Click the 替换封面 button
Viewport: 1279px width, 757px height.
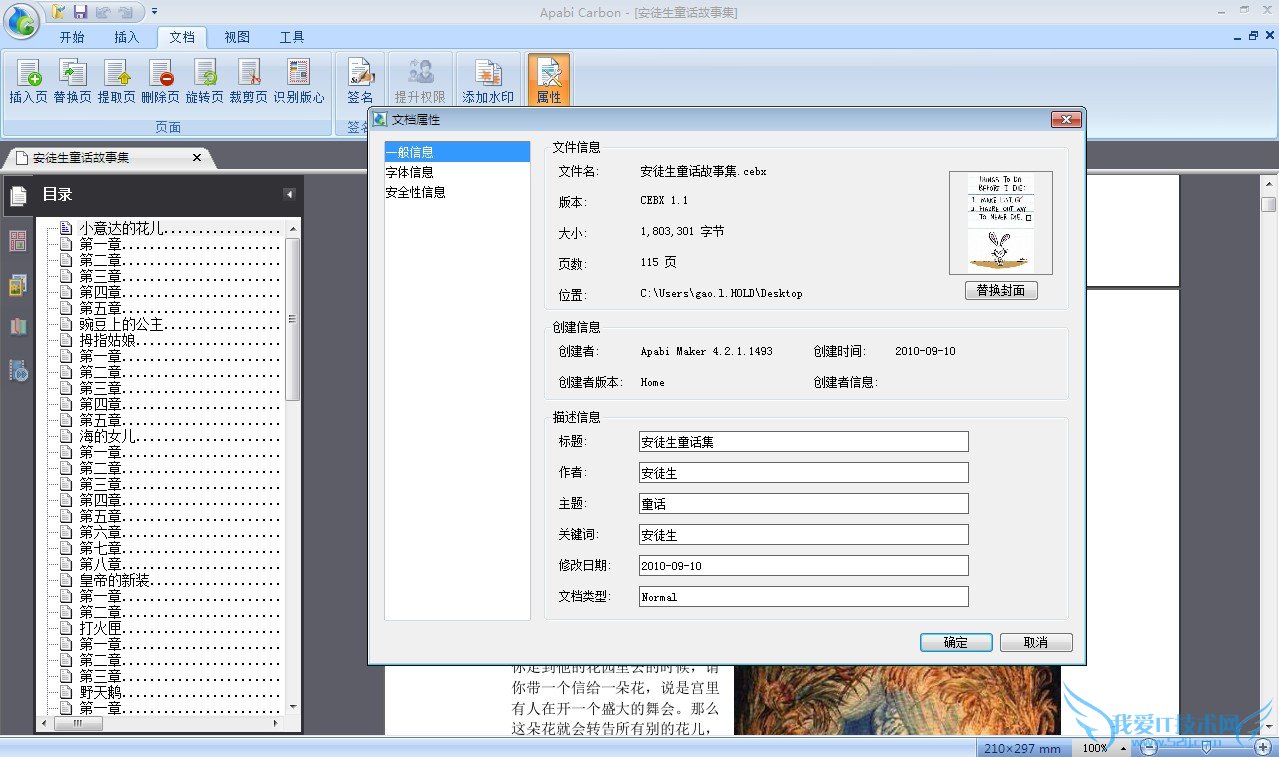point(1001,290)
